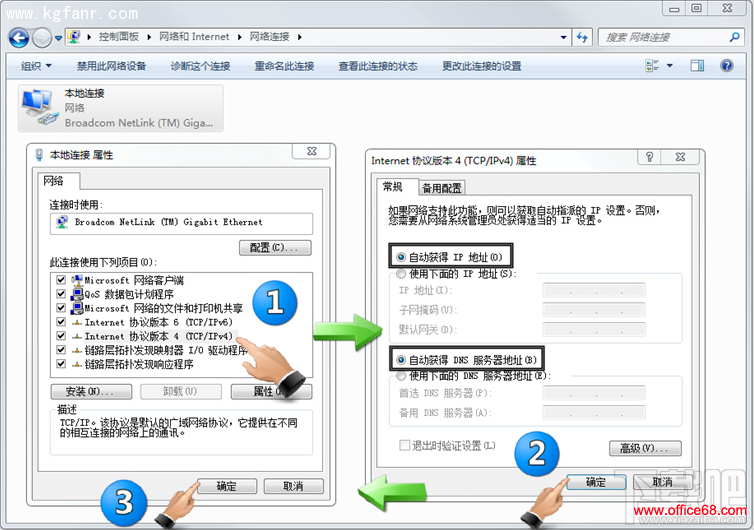Image resolution: width=754 pixels, height=530 pixels.
Task: Click the IP 地址 input field
Action: 594,290
